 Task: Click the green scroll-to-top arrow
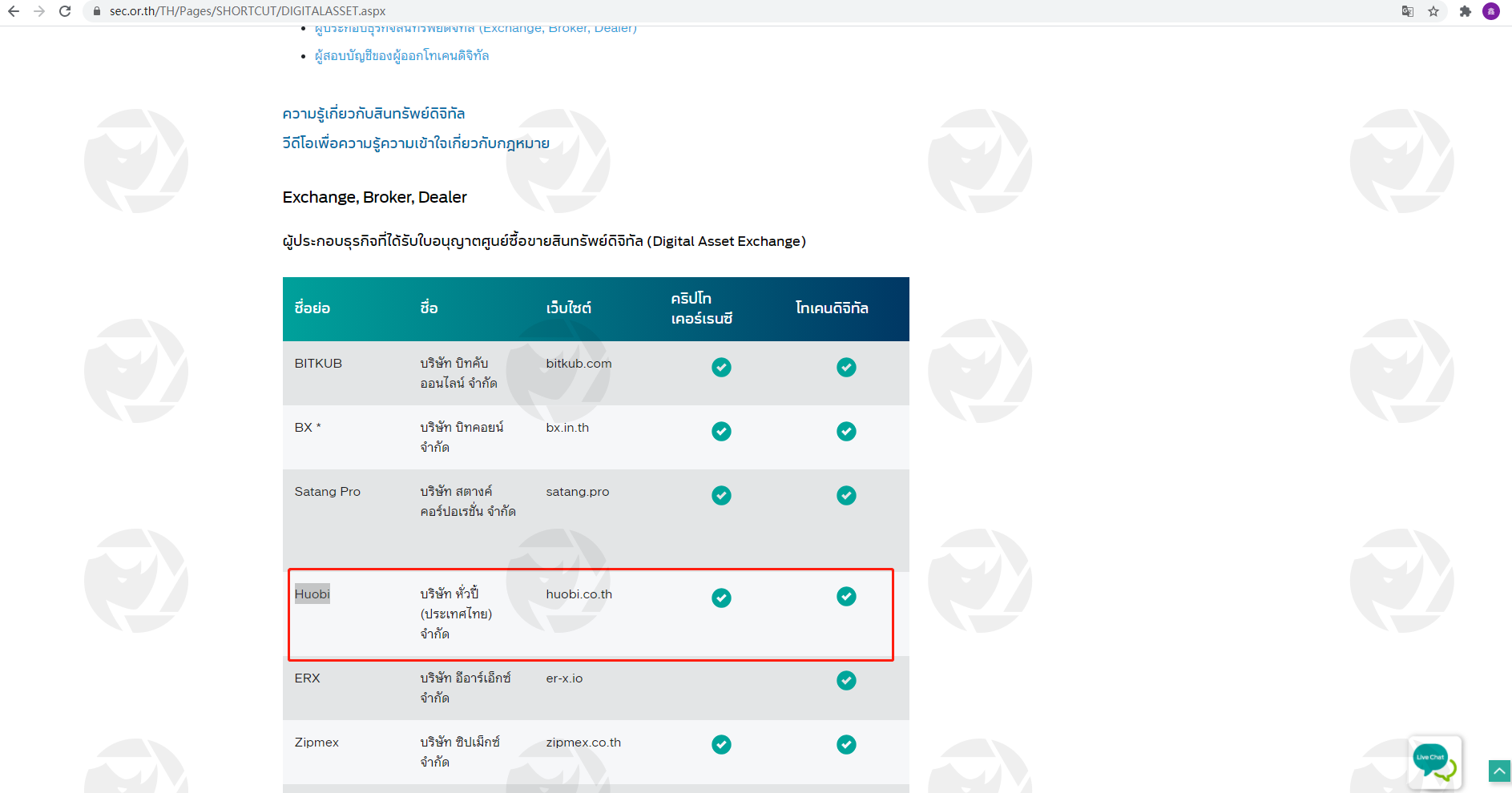pos(1499,771)
